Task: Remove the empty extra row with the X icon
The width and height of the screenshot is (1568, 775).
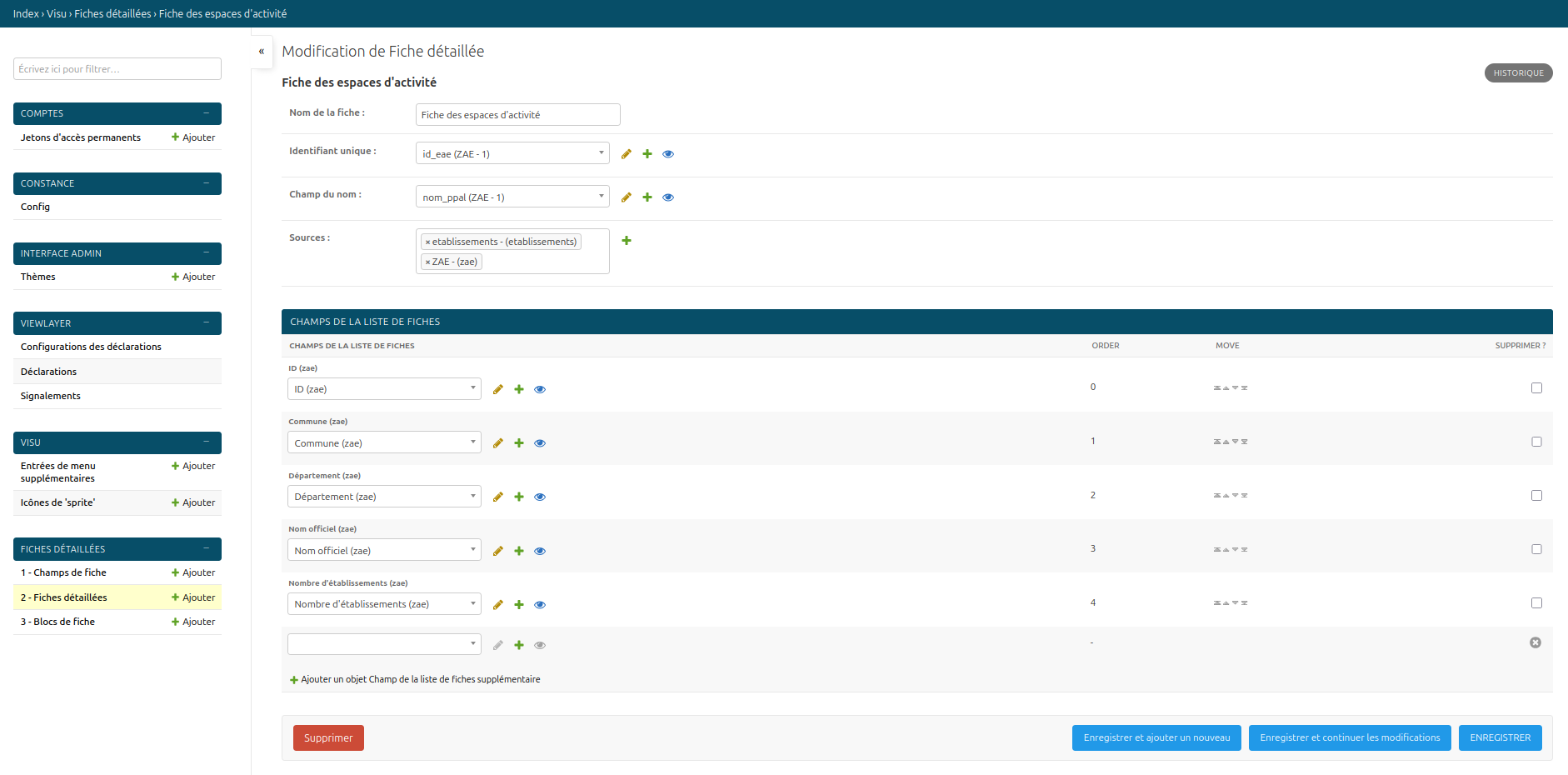Action: point(1536,642)
